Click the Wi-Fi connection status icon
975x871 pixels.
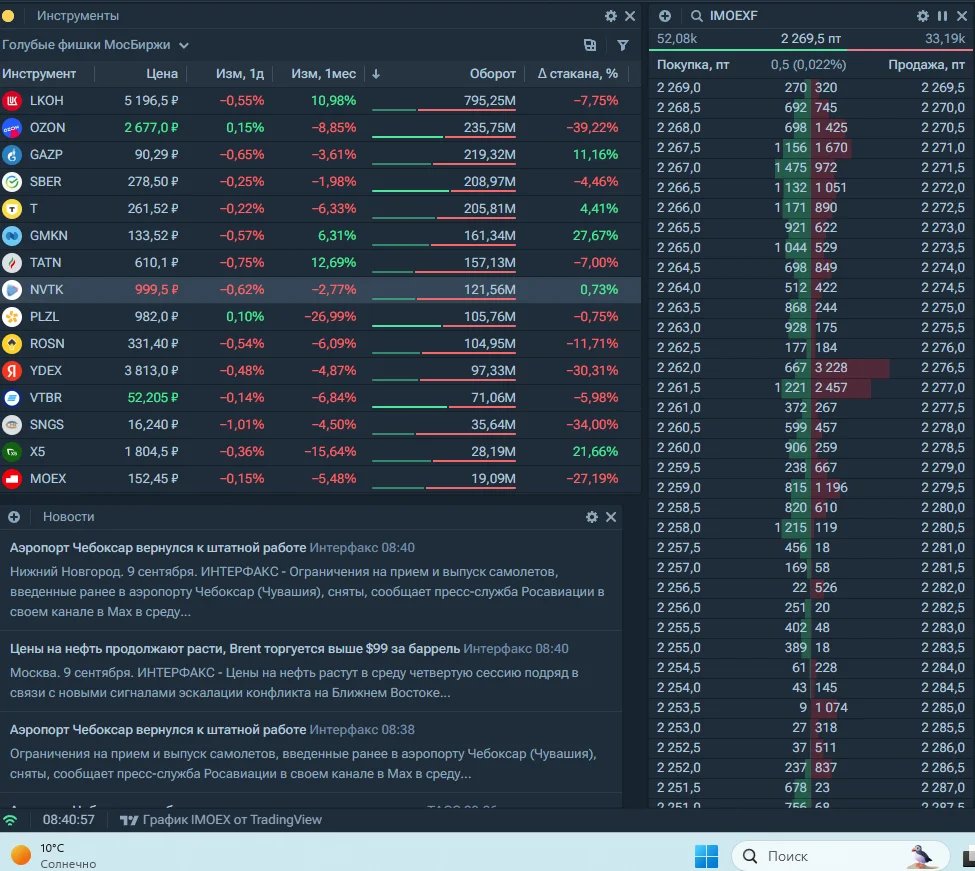(10, 821)
